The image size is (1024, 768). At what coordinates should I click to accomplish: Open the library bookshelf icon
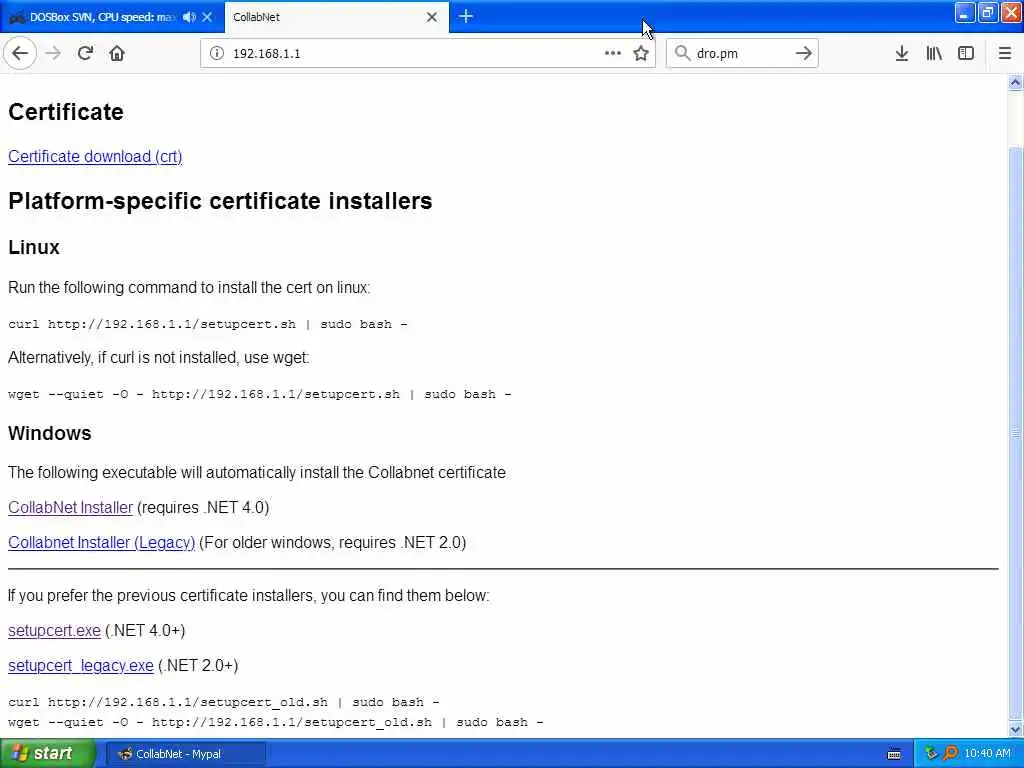(x=934, y=54)
